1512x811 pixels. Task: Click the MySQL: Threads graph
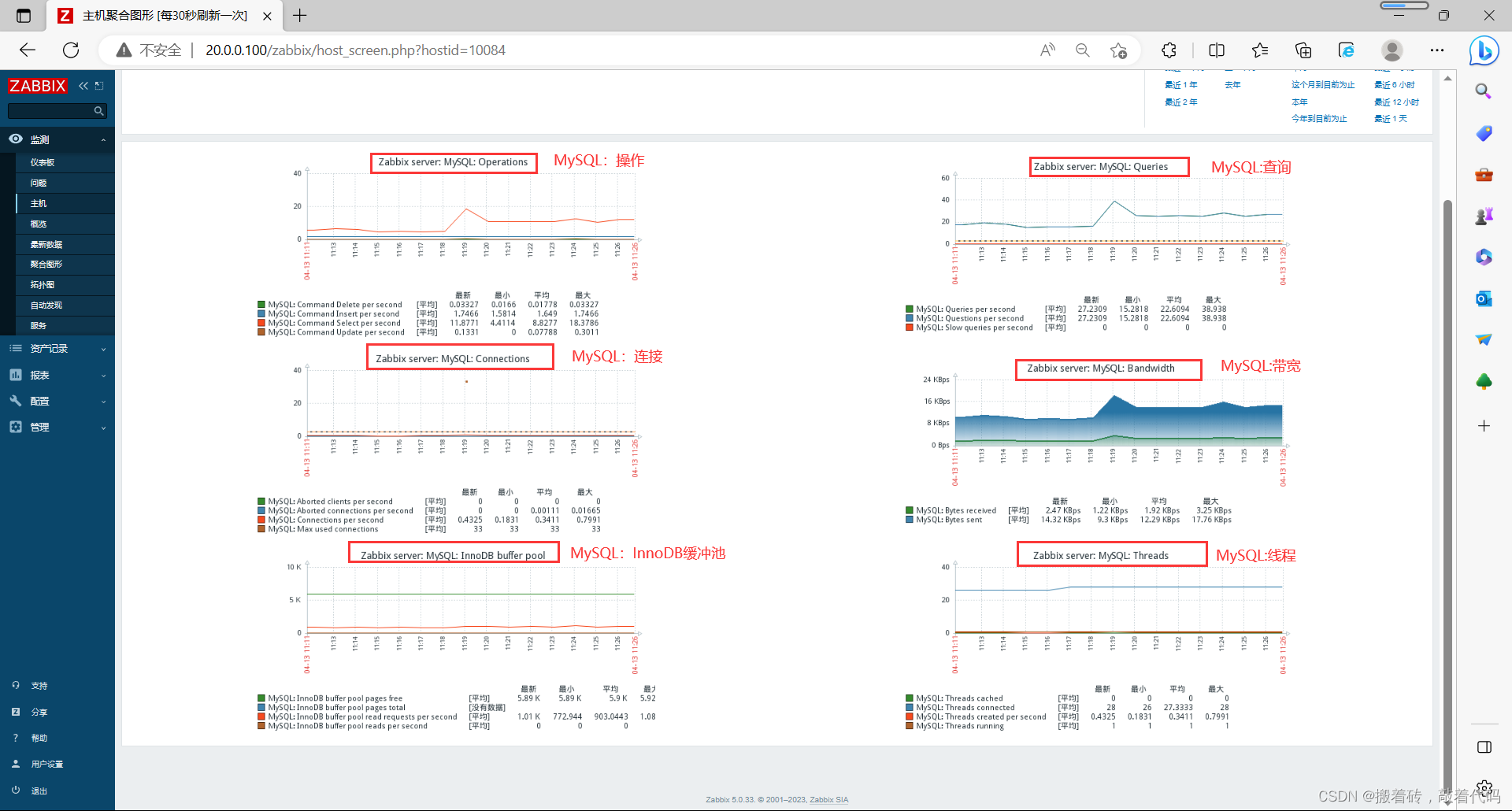pyautogui.click(x=1101, y=639)
